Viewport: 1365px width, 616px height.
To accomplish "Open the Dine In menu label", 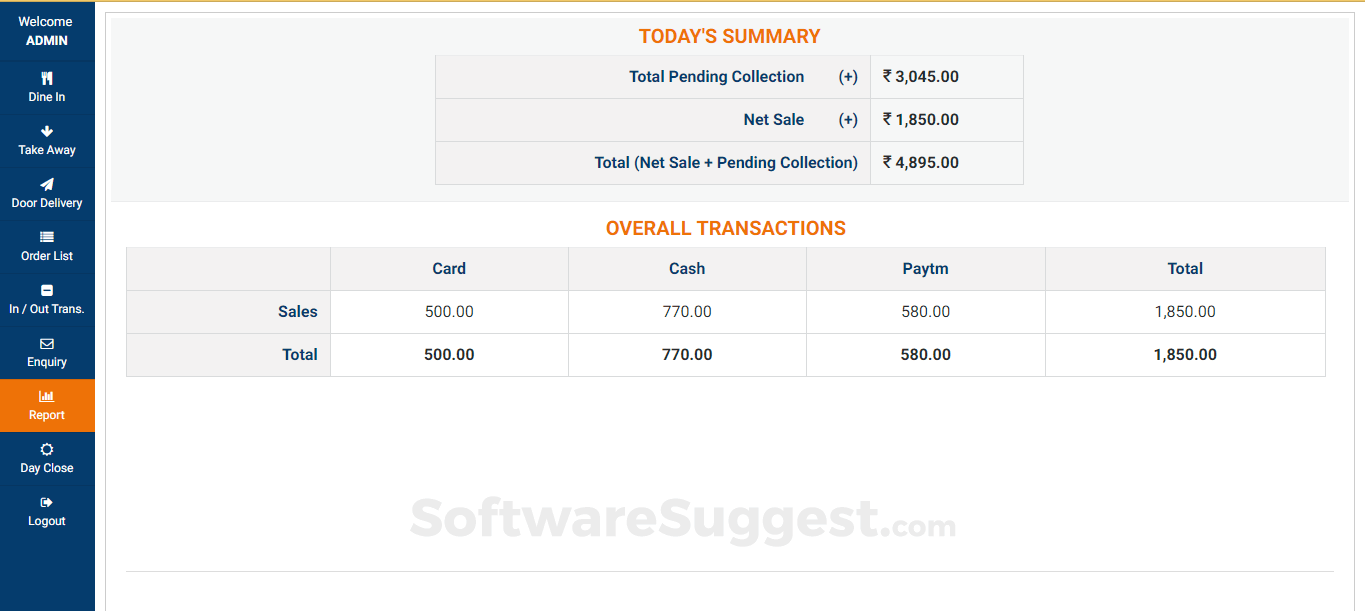I will 47,97.
